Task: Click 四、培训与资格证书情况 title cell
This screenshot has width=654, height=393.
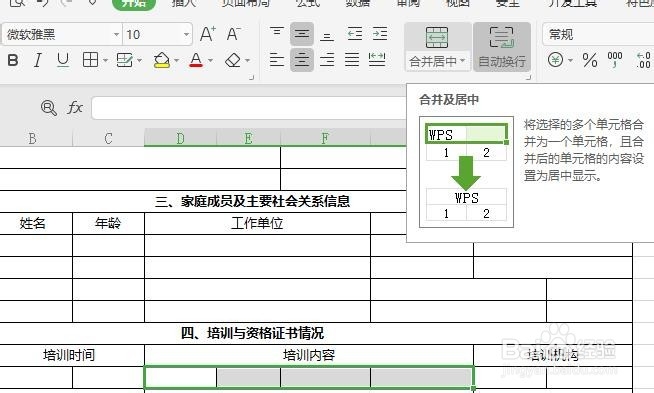Action: click(252, 333)
